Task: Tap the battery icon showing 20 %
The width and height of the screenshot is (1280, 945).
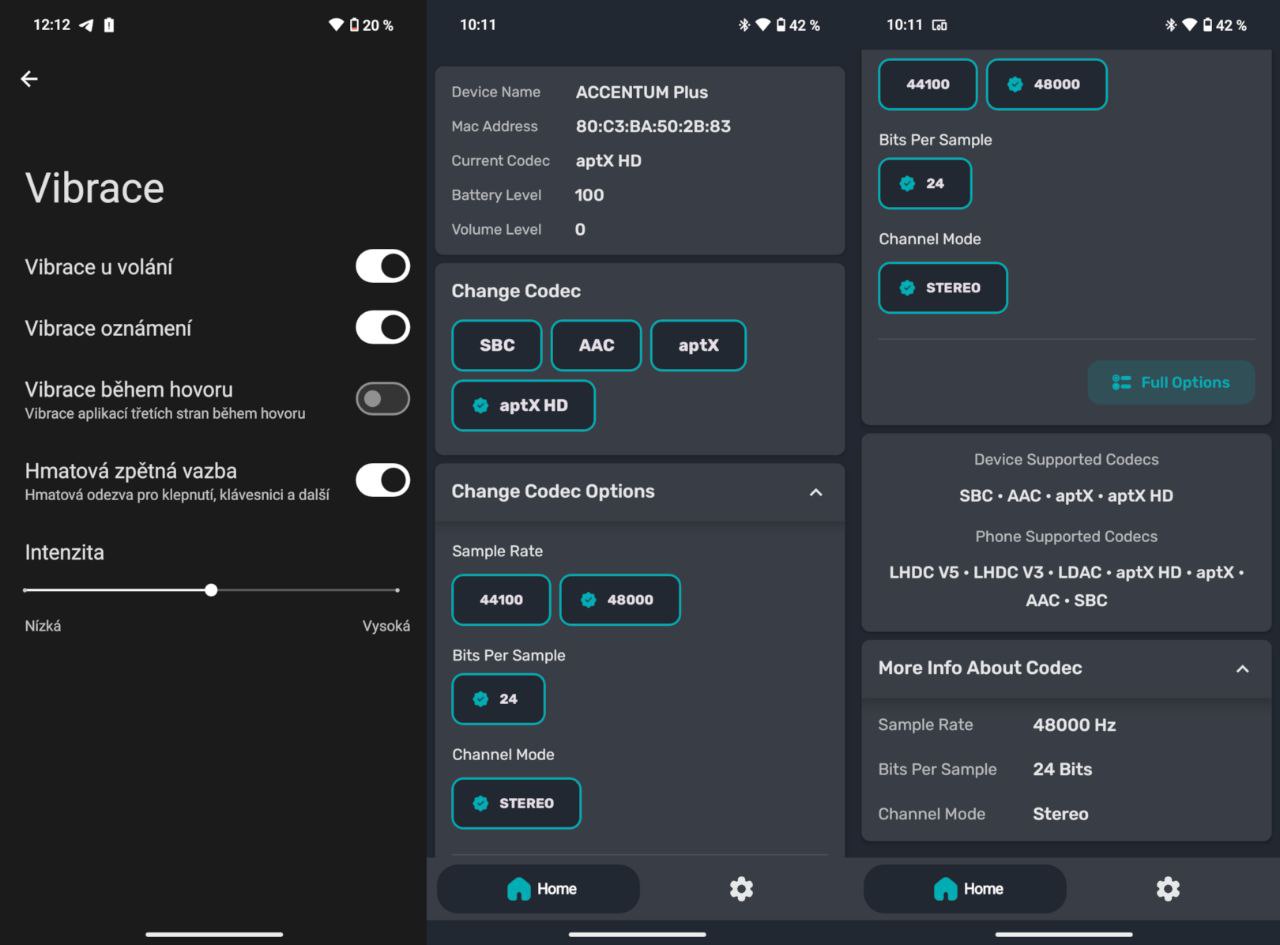Action: click(354, 25)
